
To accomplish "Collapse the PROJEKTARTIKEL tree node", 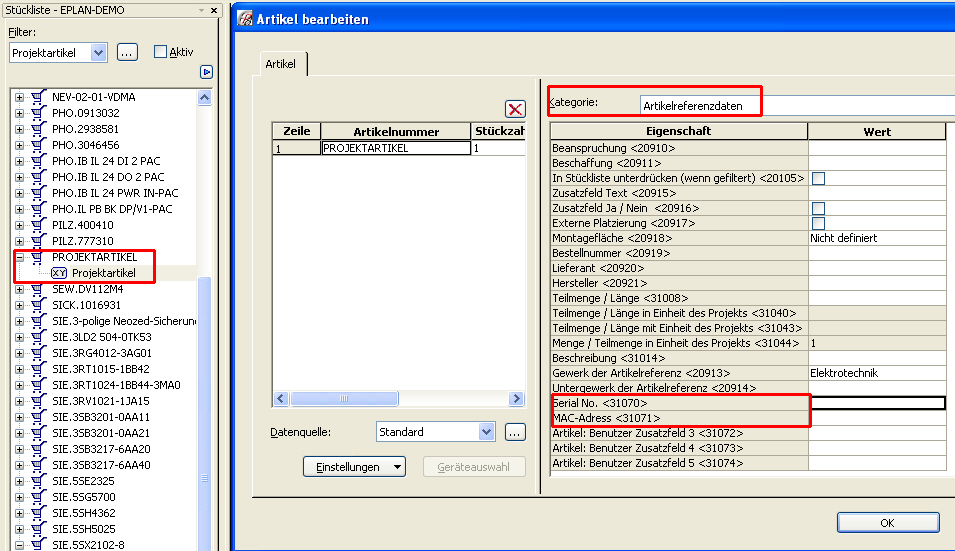I will coord(19,257).
